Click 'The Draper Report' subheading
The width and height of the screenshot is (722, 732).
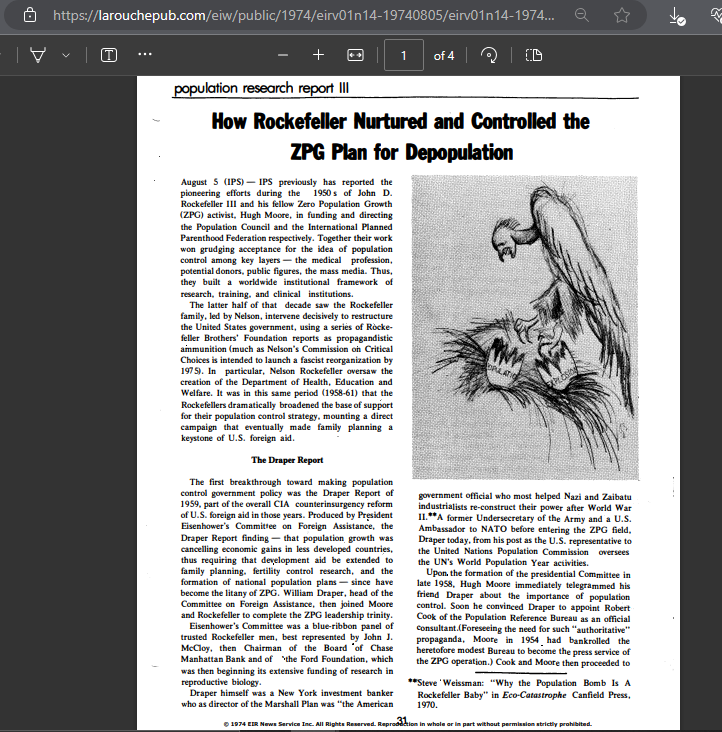tap(287, 460)
